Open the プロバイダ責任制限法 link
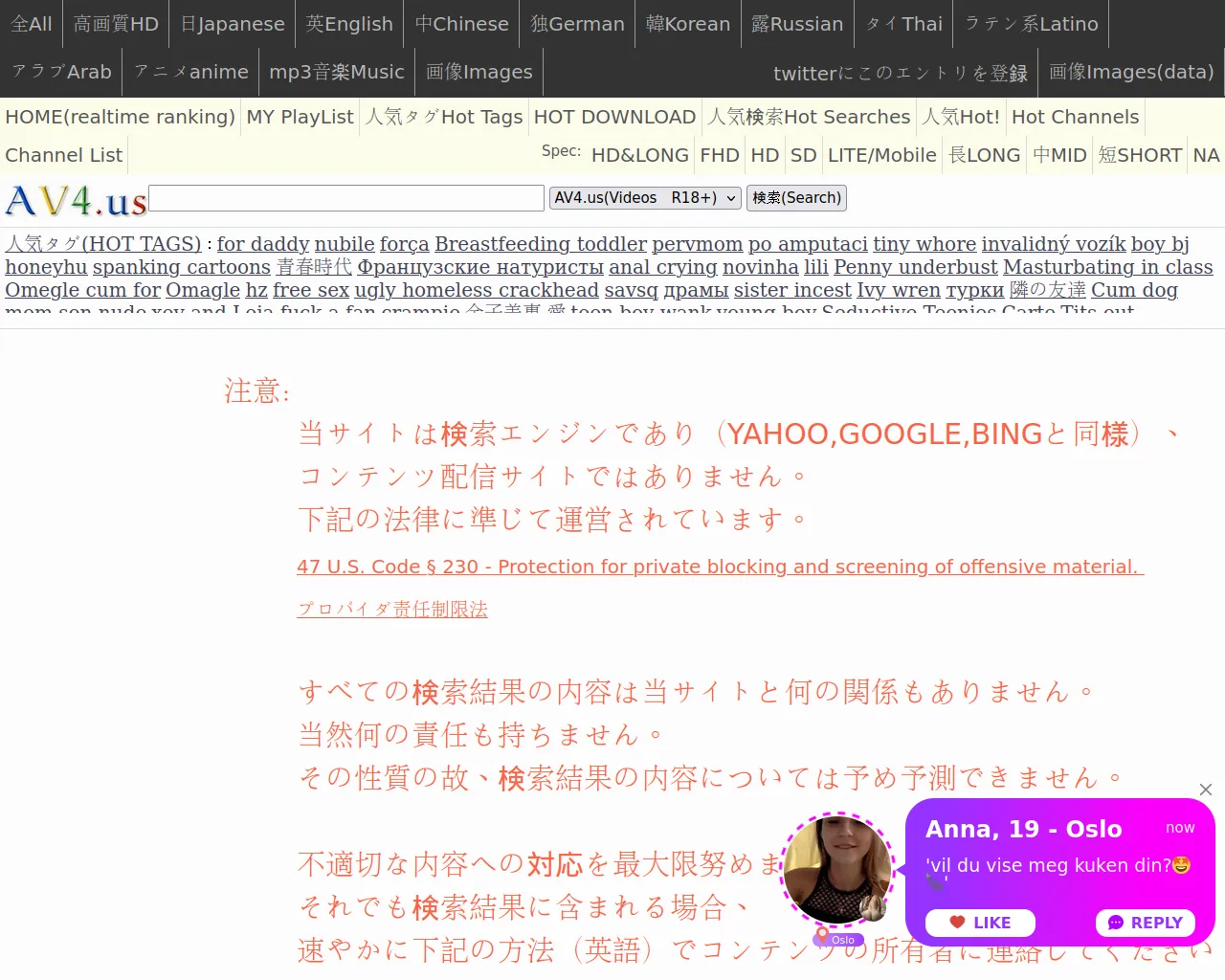1225x980 pixels. (x=392, y=610)
